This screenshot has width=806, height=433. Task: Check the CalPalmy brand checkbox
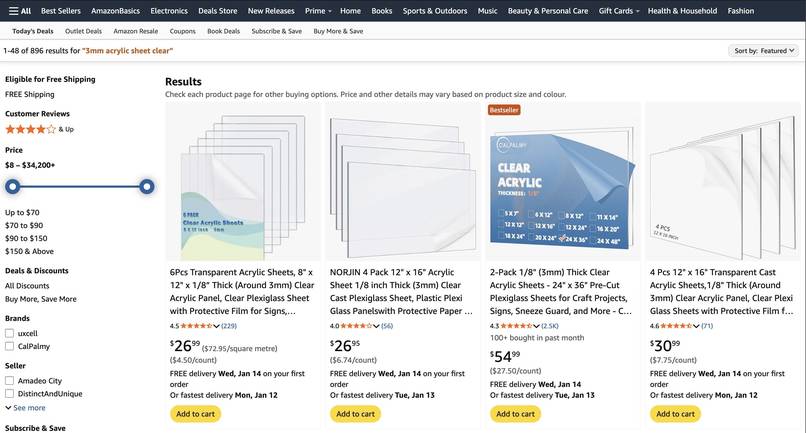9,347
